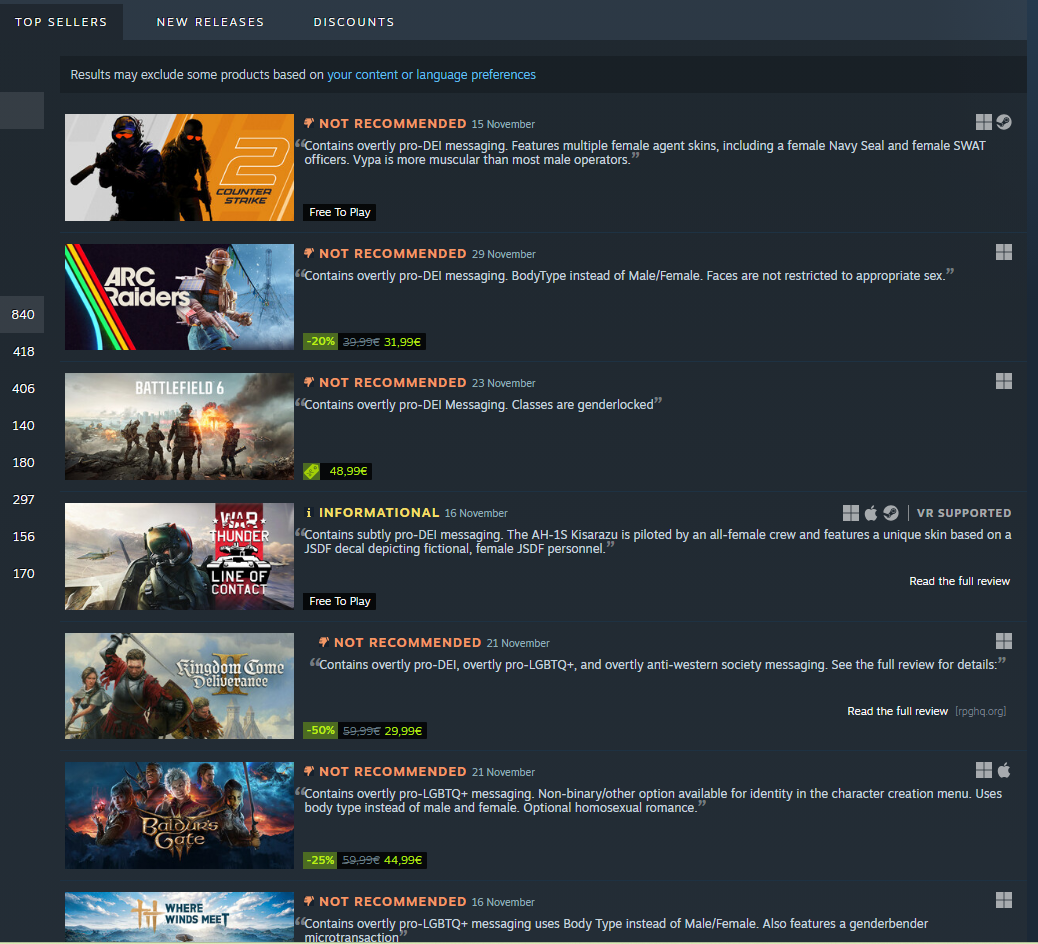Click the ARC Raiders 31,99€ discounted price
The width and height of the screenshot is (1038, 944).
click(x=402, y=342)
